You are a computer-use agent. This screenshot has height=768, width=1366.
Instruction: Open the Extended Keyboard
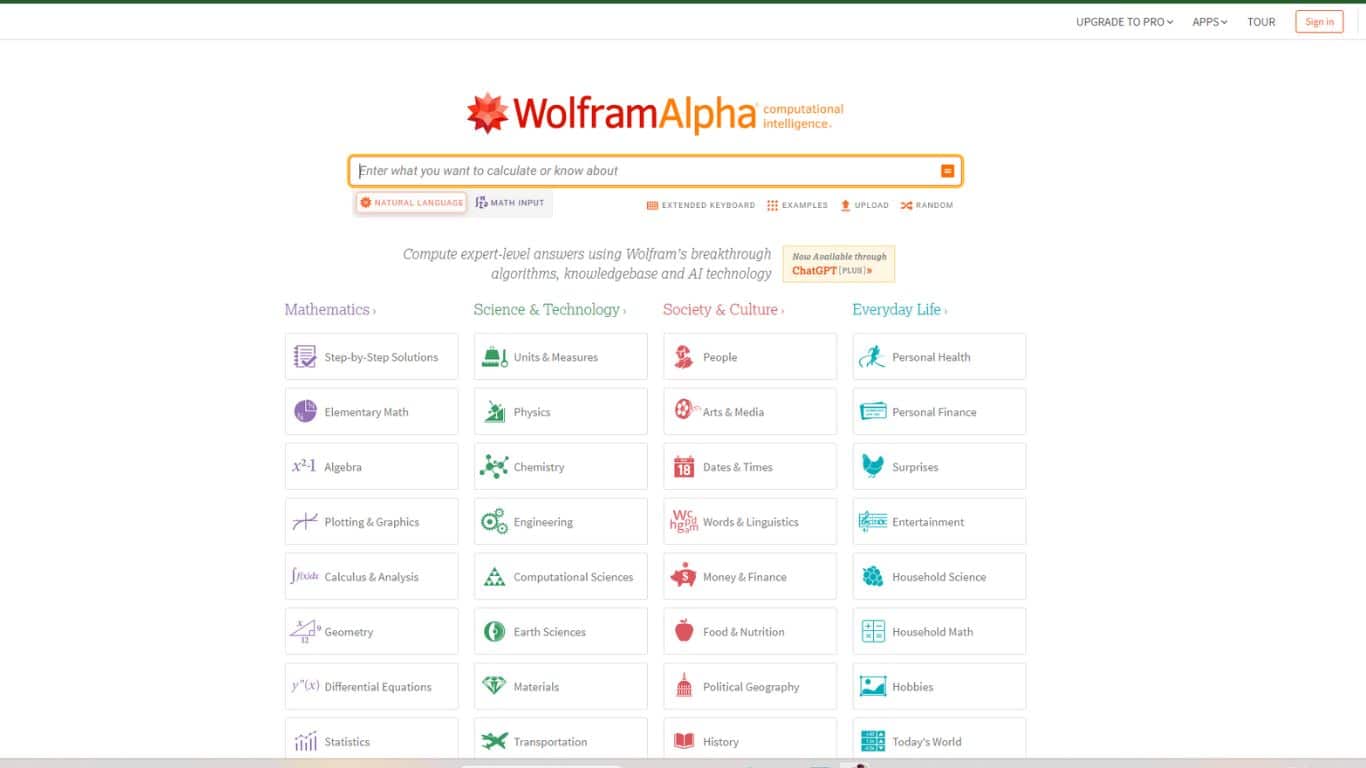point(700,205)
